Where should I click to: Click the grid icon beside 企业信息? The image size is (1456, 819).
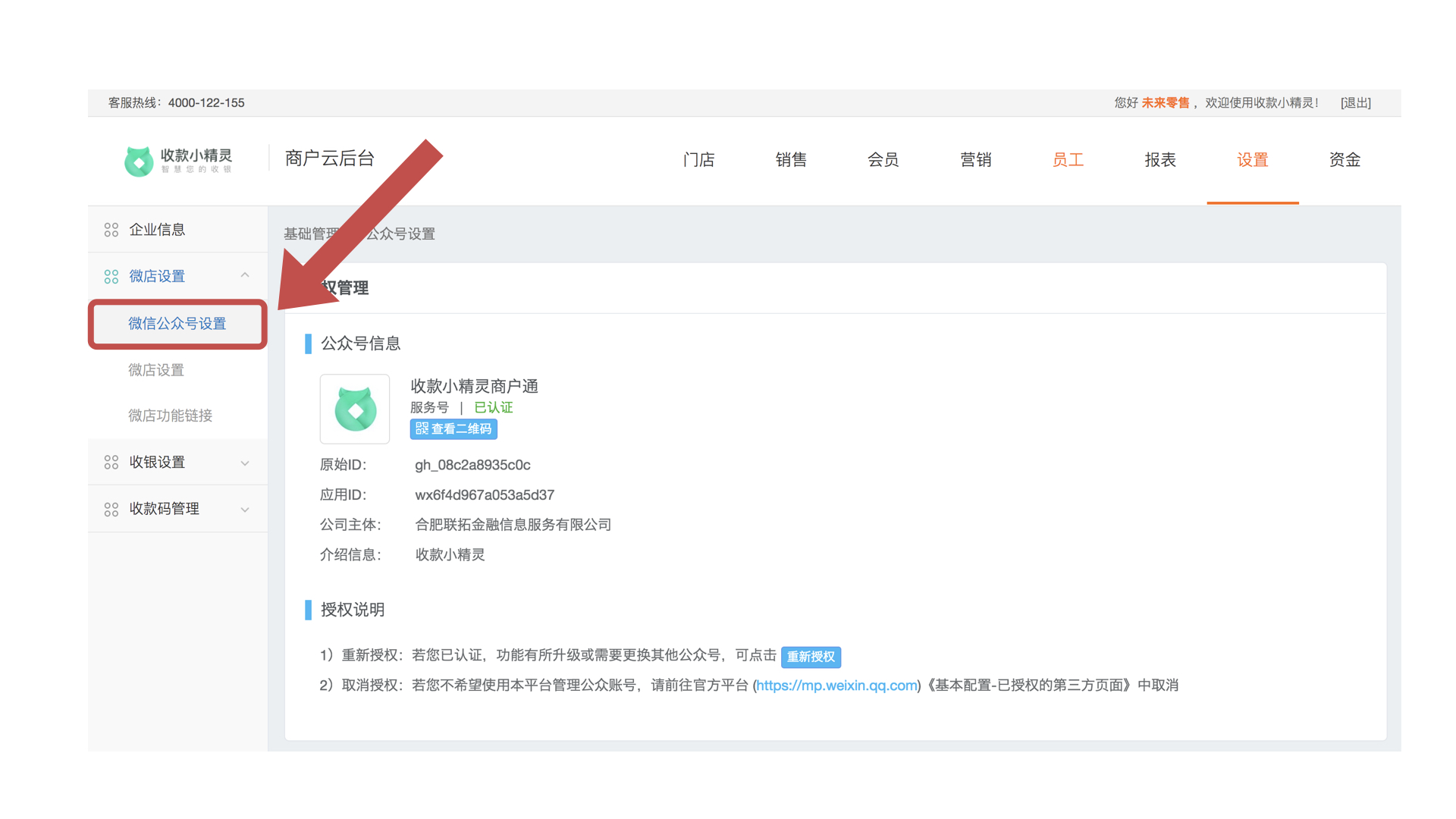(x=111, y=230)
